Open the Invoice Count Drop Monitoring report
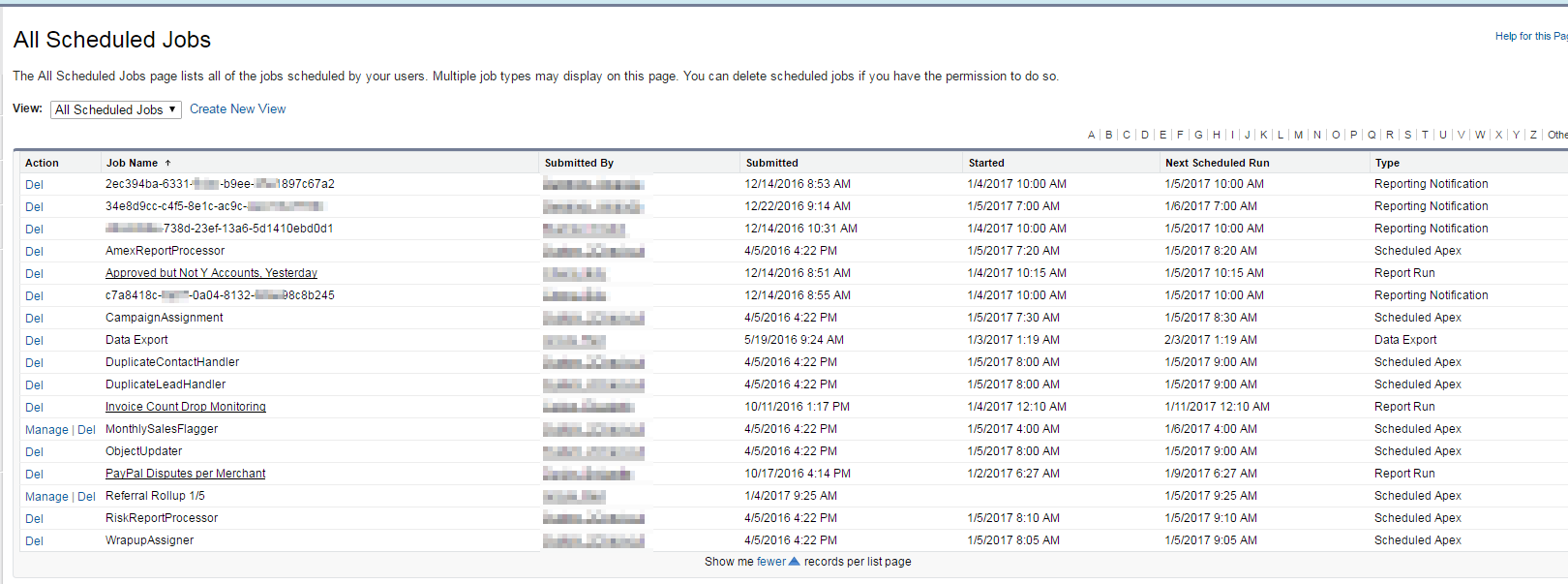This screenshot has width=1568, height=584. click(185, 407)
